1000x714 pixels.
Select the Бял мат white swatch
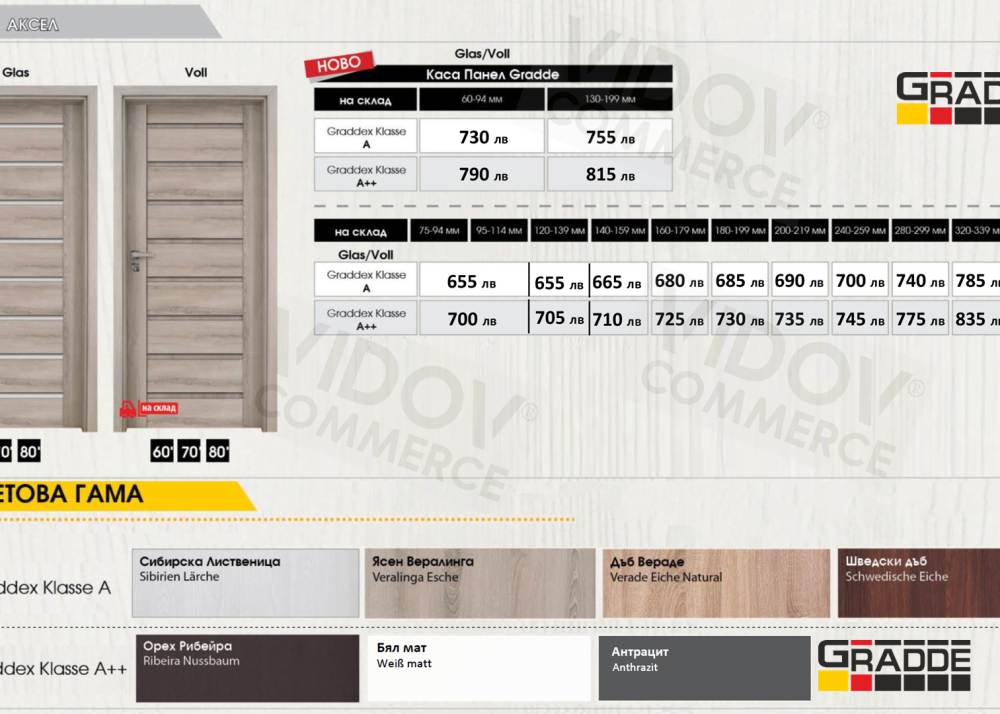tap(480, 668)
